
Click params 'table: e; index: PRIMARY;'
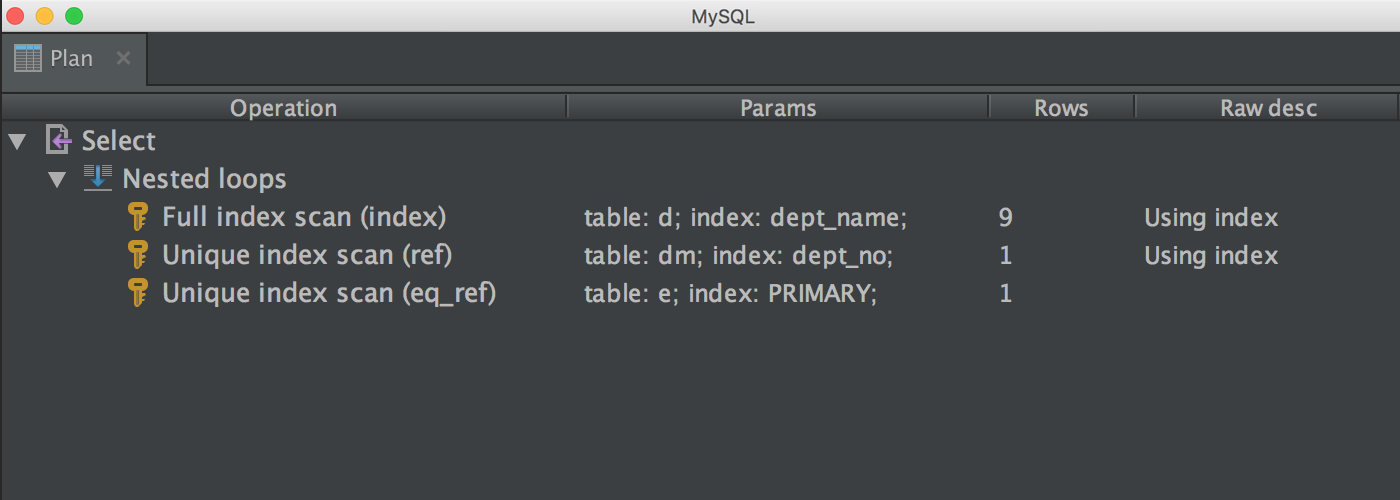[x=730, y=294]
